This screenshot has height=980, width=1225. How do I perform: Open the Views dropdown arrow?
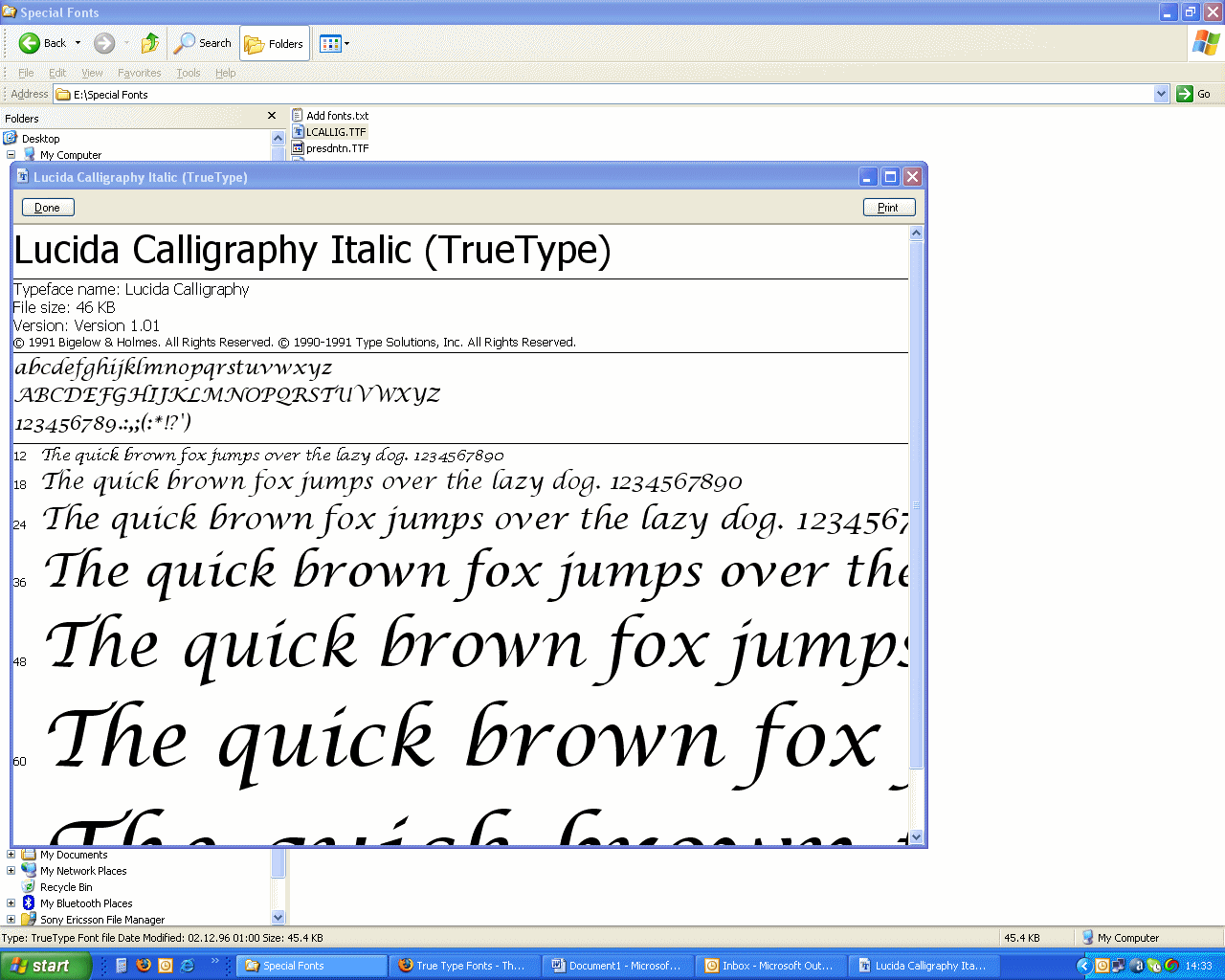point(346,43)
